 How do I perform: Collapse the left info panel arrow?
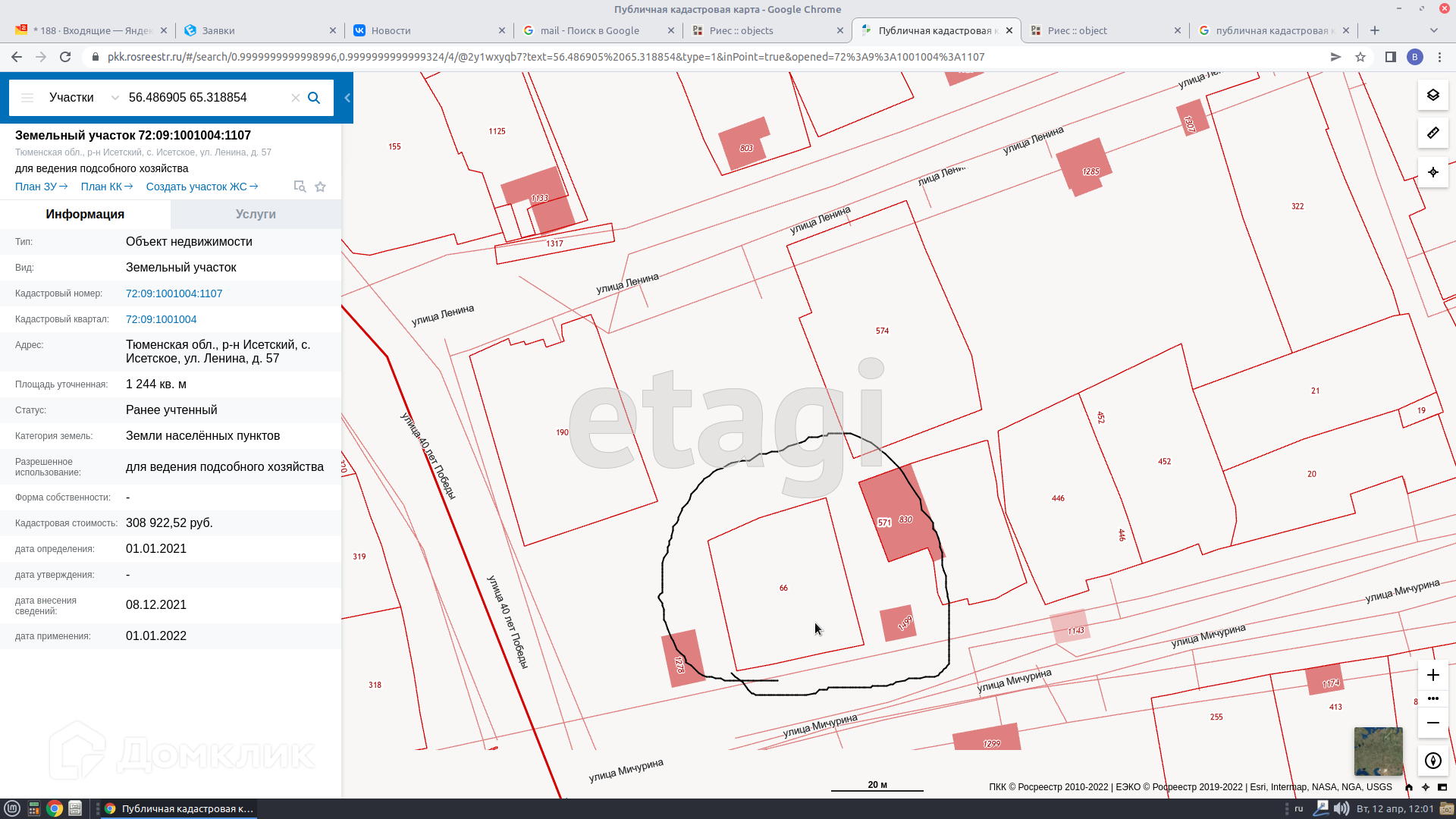(347, 98)
